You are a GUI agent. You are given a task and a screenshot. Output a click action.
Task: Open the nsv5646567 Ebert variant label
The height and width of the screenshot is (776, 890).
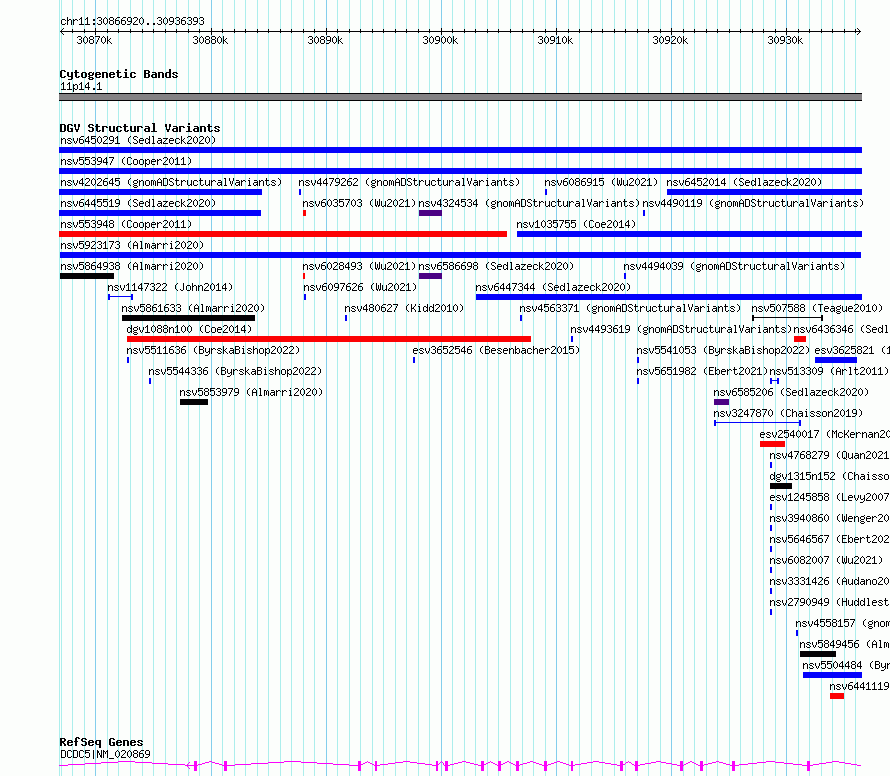(x=829, y=539)
